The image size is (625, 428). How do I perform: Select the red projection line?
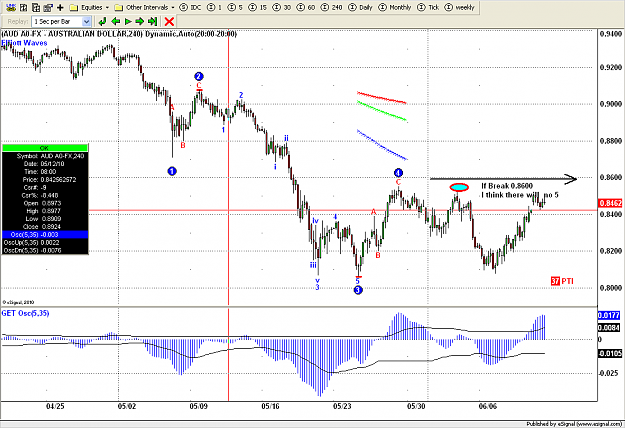381,98
